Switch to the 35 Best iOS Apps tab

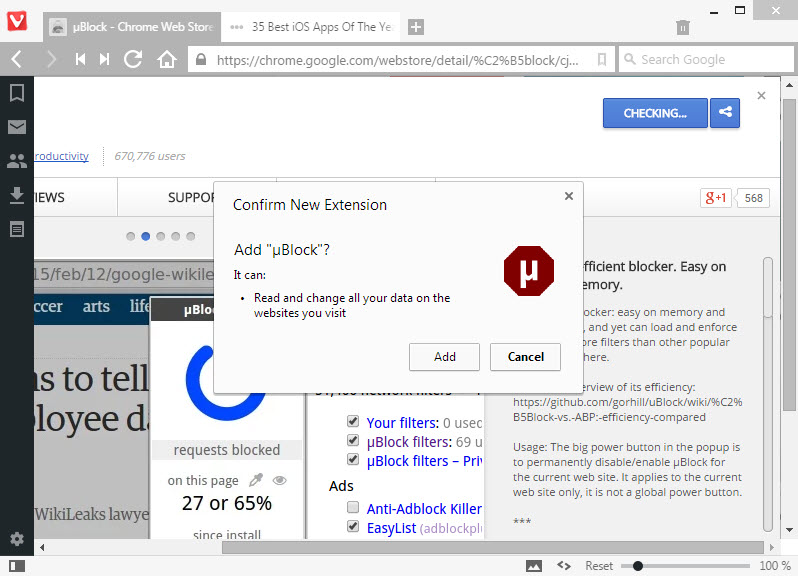311,27
